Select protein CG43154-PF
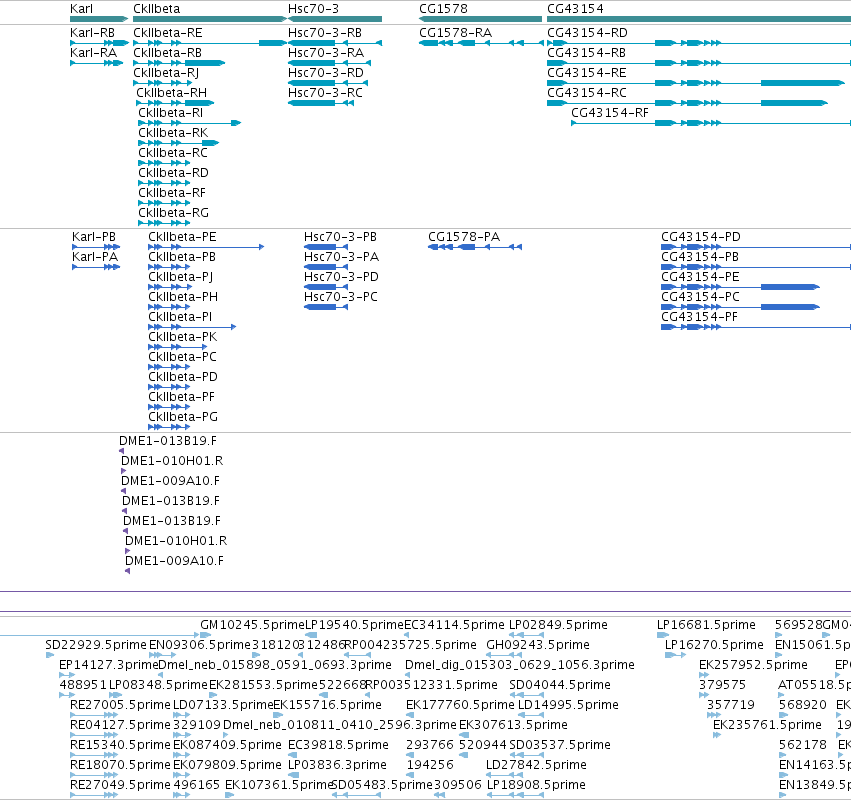This screenshot has width=851, height=800. 699,317
